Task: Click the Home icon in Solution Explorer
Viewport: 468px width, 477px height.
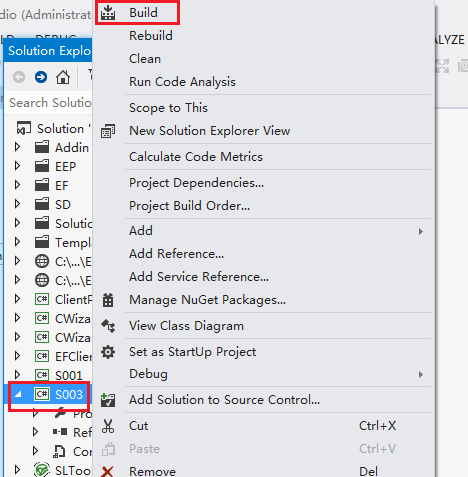Action: tap(63, 77)
